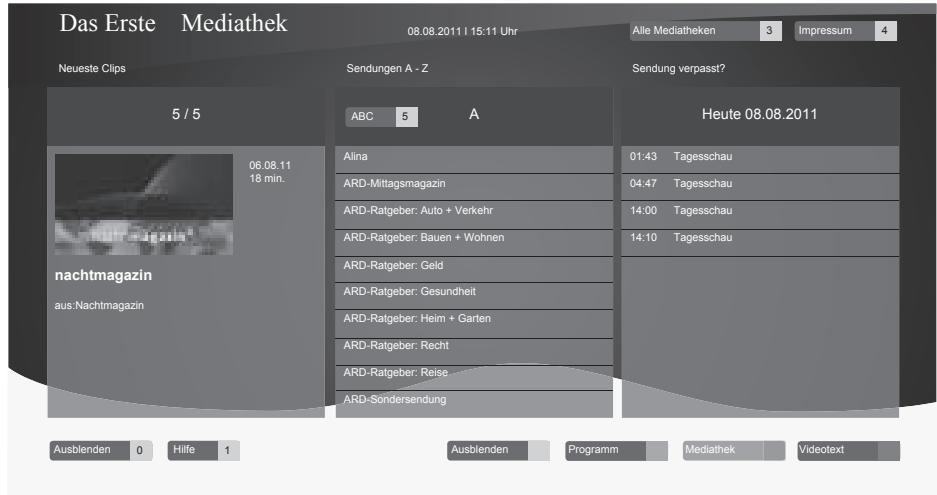Click the colored Ausblenden button

(498, 450)
